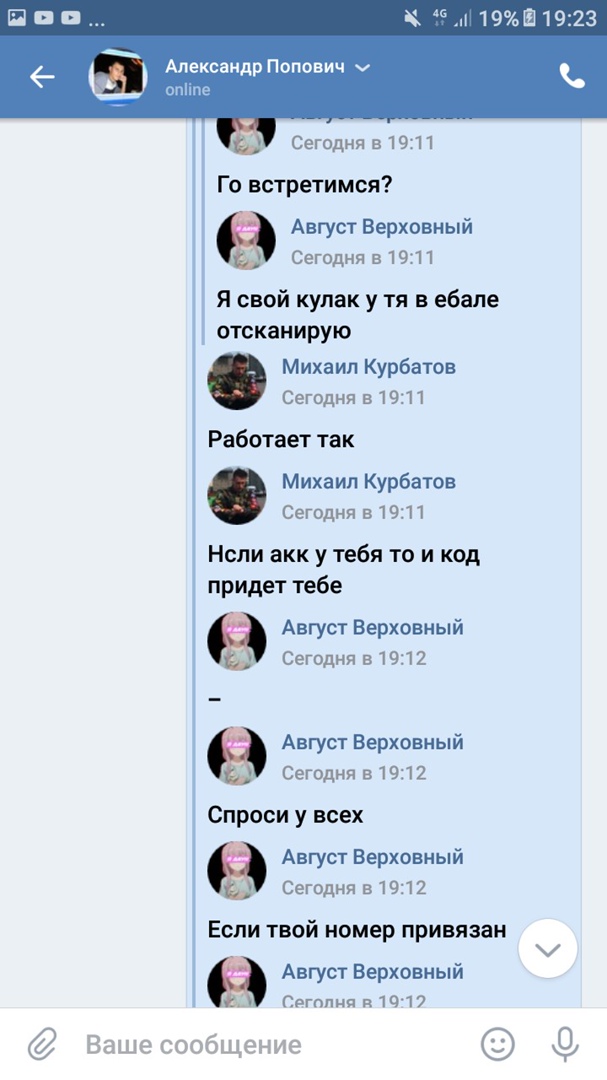Tap the Александр Попович chat title
Image resolution: width=607 pixels, height=1080 pixels.
click(255, 67)
